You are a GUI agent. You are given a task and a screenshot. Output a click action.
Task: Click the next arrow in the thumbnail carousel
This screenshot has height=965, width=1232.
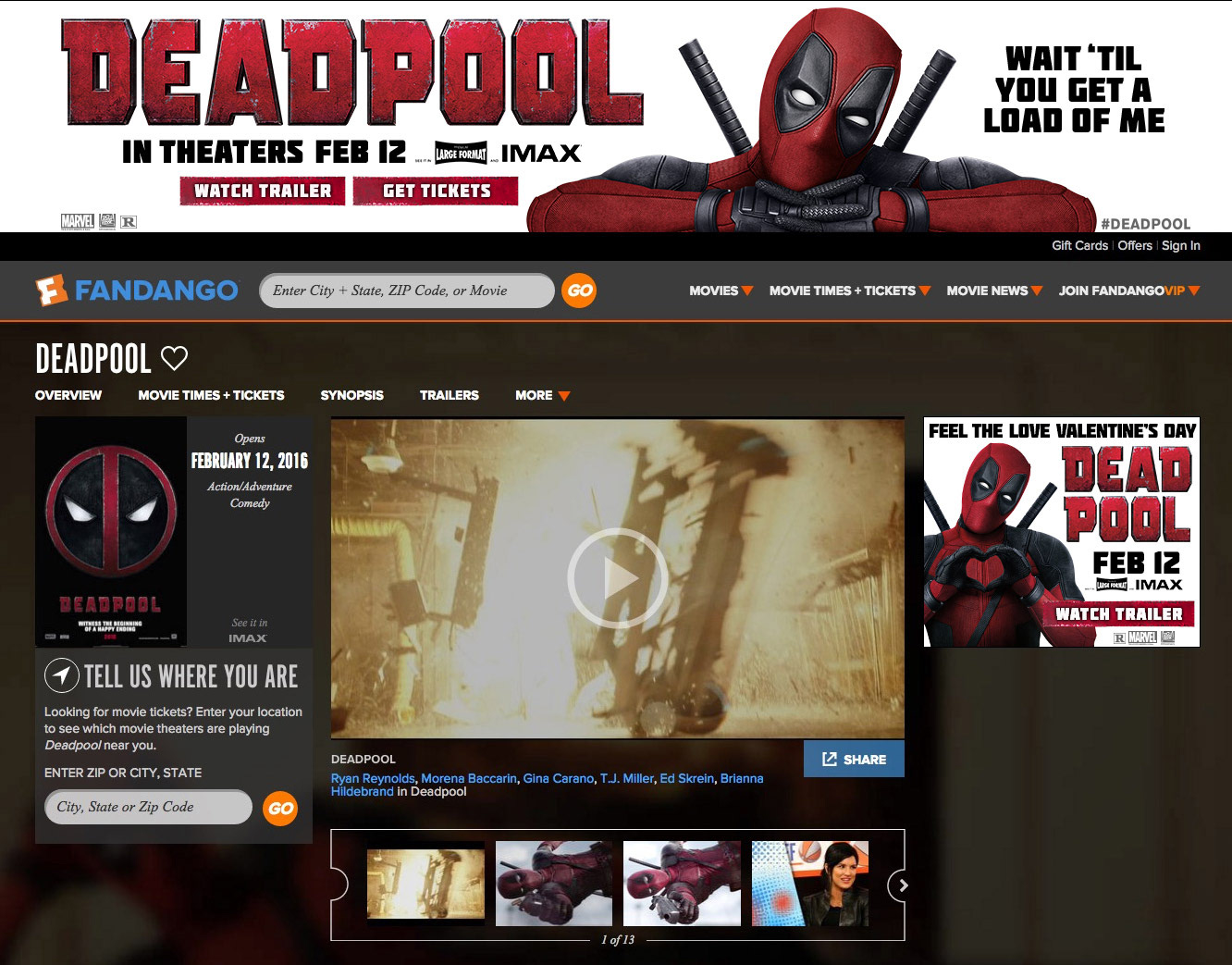903,885
